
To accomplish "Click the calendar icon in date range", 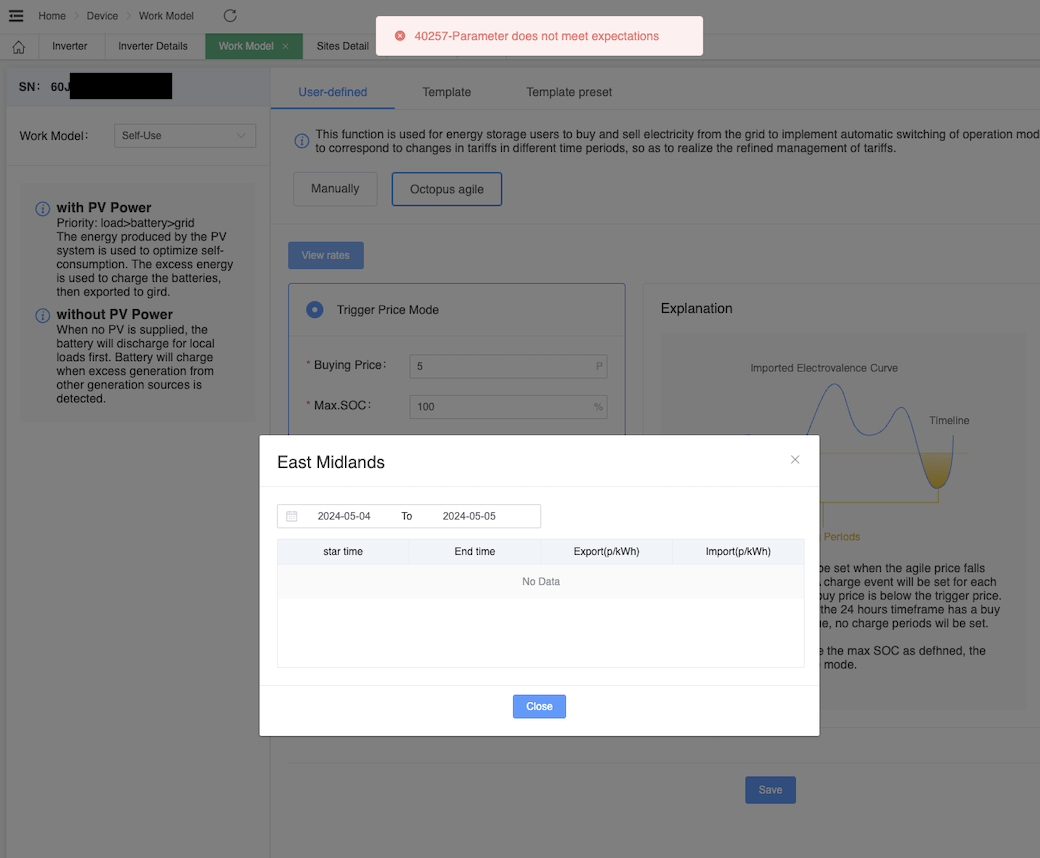I will [x=292, y=516].
